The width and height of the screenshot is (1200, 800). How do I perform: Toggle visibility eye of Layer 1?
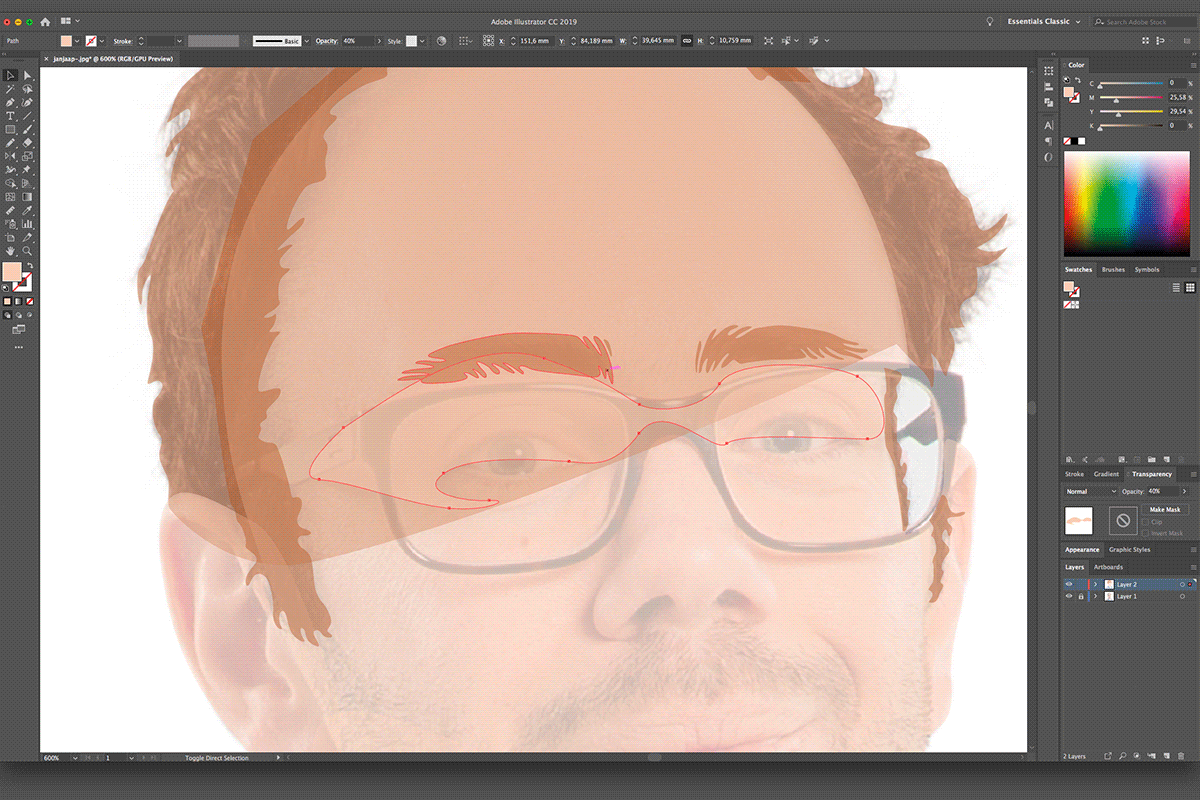click(1069, 596)
